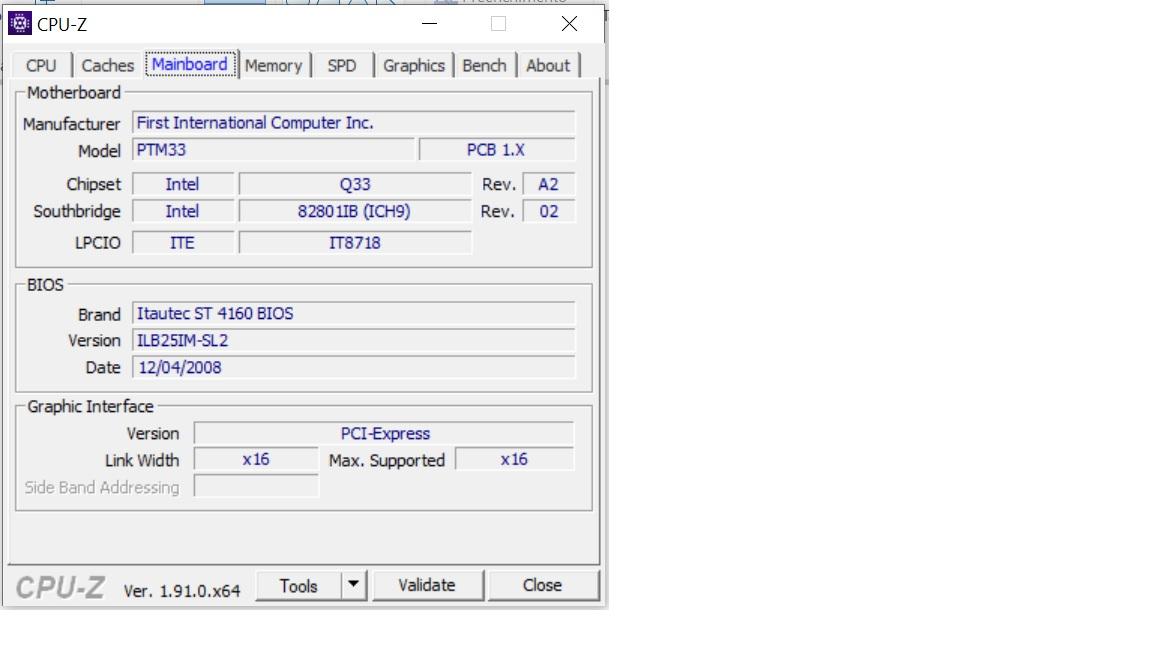The image size is (1152, 648).
Task: Open the Caches tab
Action: 107,65
